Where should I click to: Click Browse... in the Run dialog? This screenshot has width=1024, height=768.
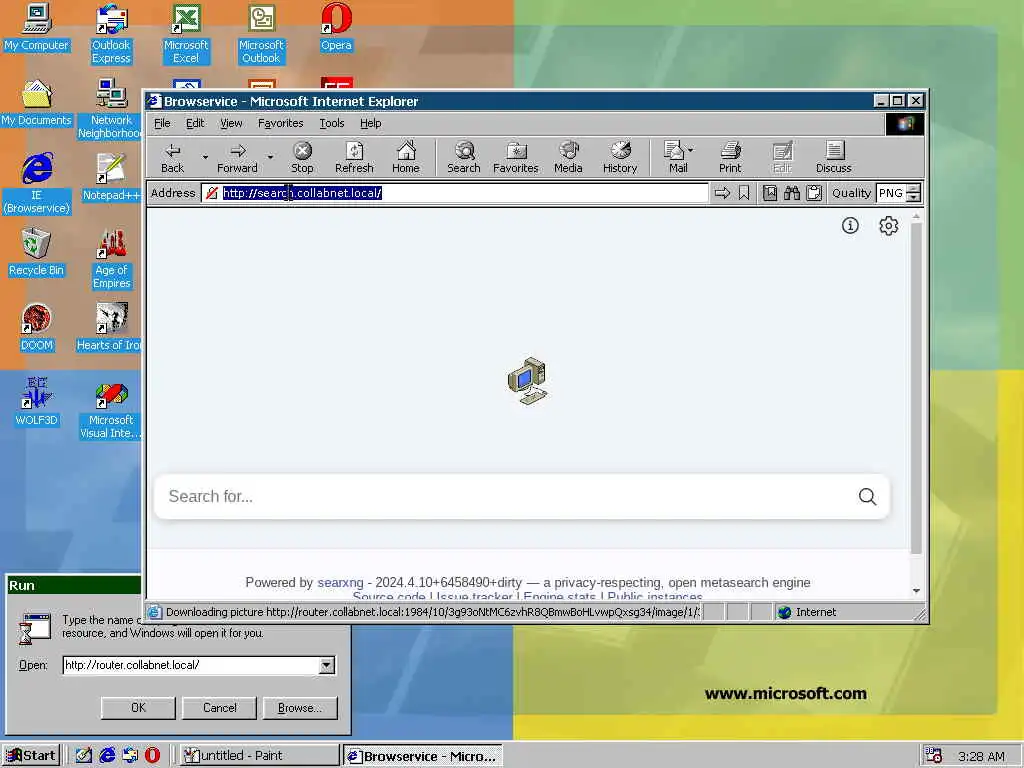300,708
